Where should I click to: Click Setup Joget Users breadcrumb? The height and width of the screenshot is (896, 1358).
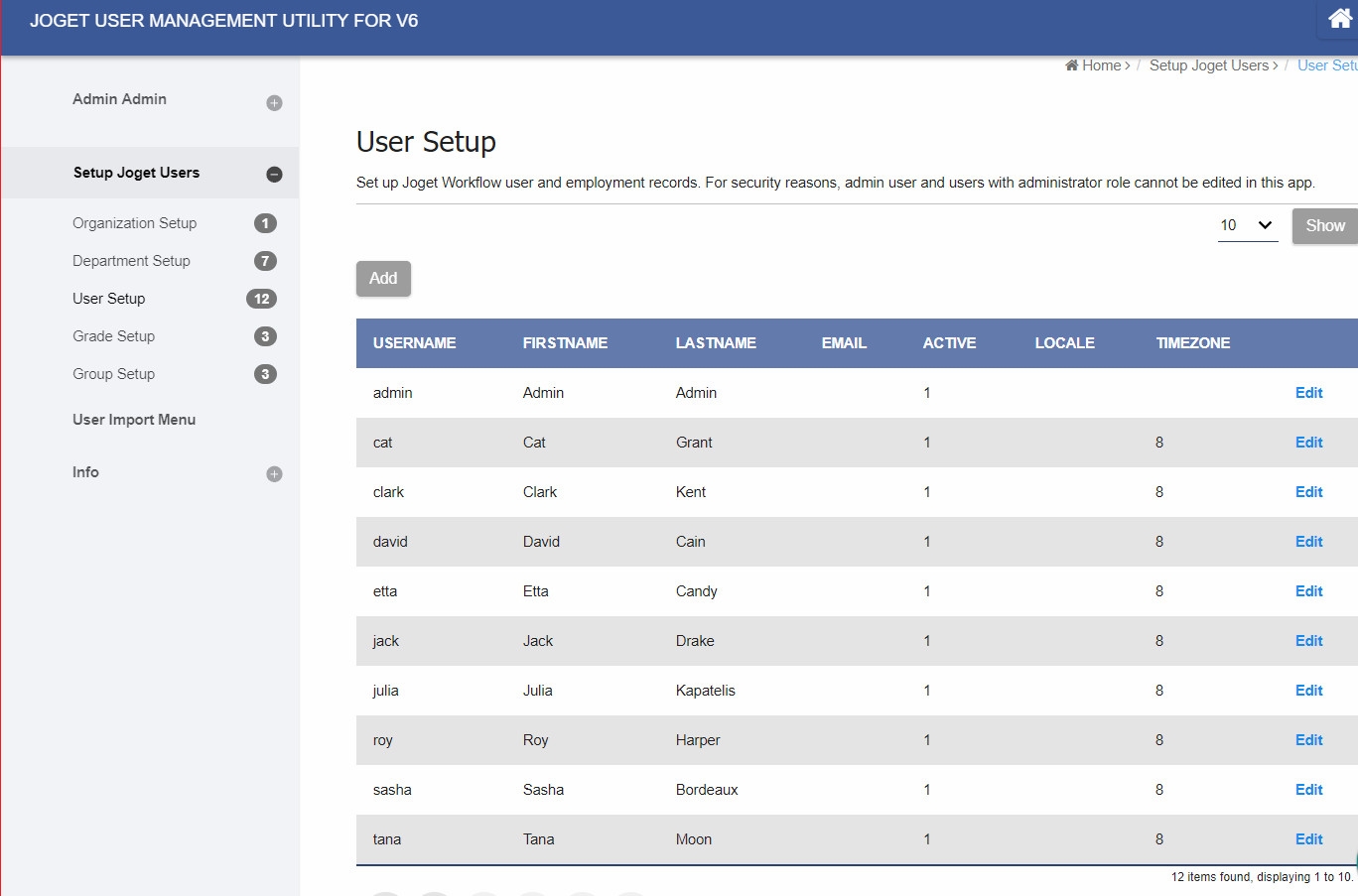[x=1209, y=65]
